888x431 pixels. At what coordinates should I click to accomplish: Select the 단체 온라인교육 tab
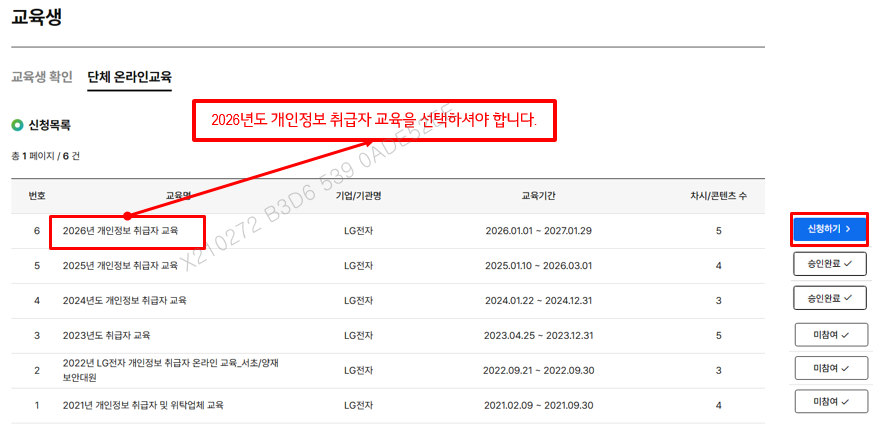pyautogui.click(x=129, y=76)
